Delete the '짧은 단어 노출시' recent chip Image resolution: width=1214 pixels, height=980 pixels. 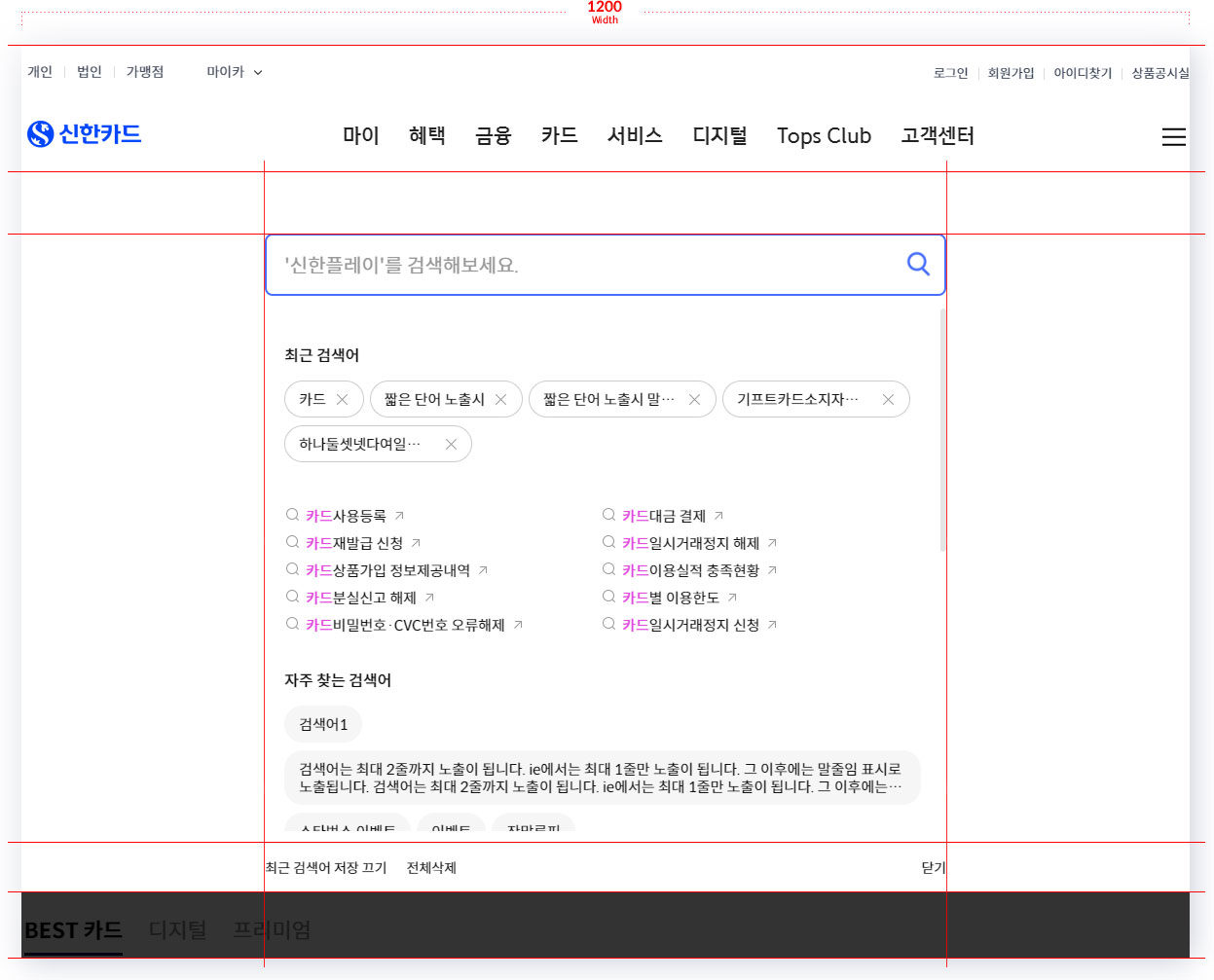500,400
